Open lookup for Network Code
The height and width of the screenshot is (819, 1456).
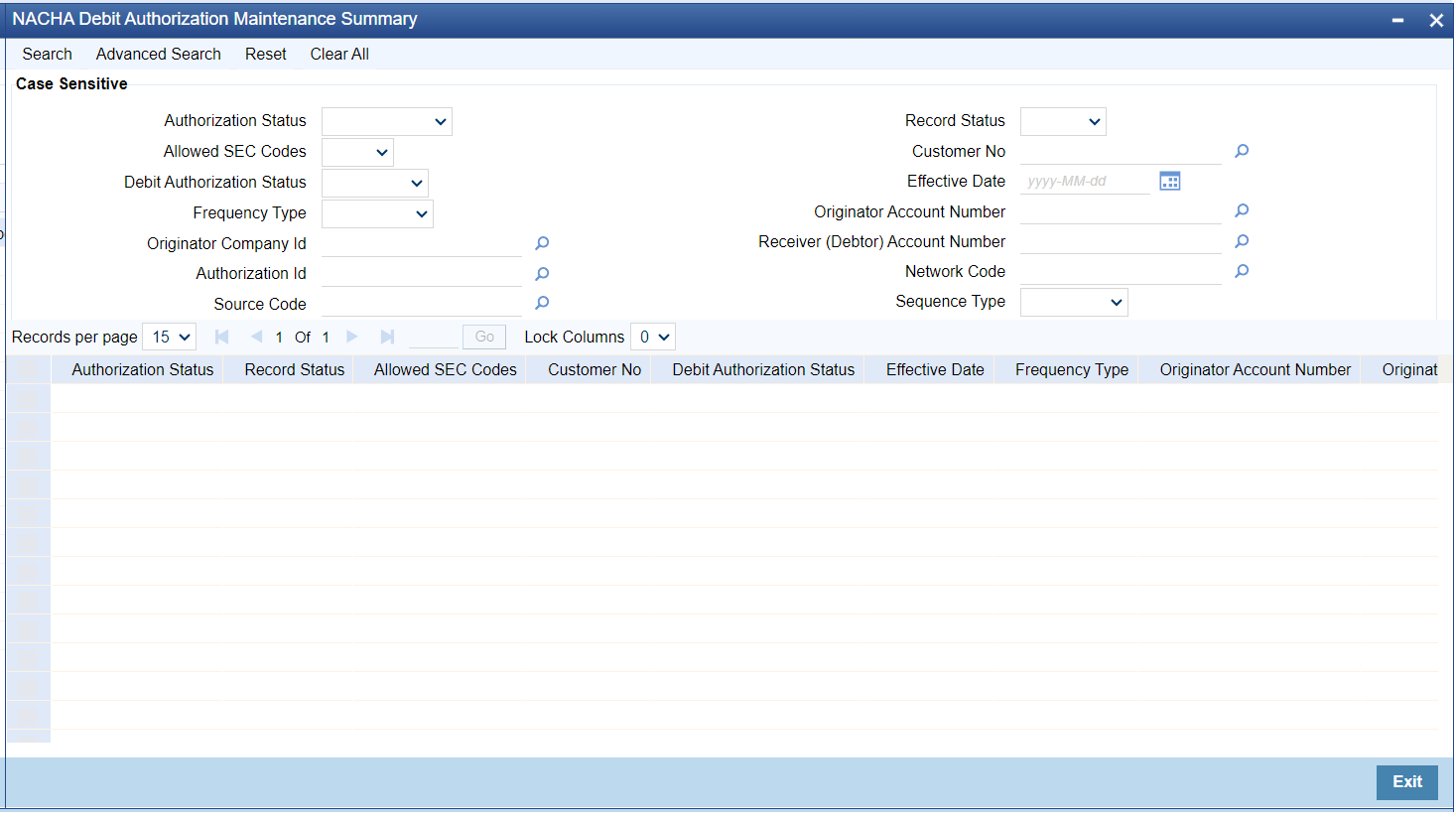pos(1242,271)
